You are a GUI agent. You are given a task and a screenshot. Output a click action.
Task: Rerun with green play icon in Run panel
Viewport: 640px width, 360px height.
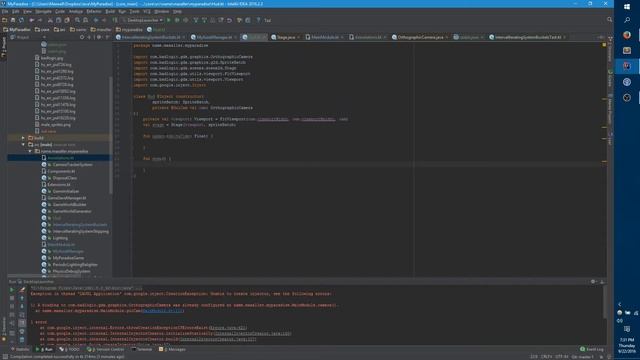[x=11, y=289]
